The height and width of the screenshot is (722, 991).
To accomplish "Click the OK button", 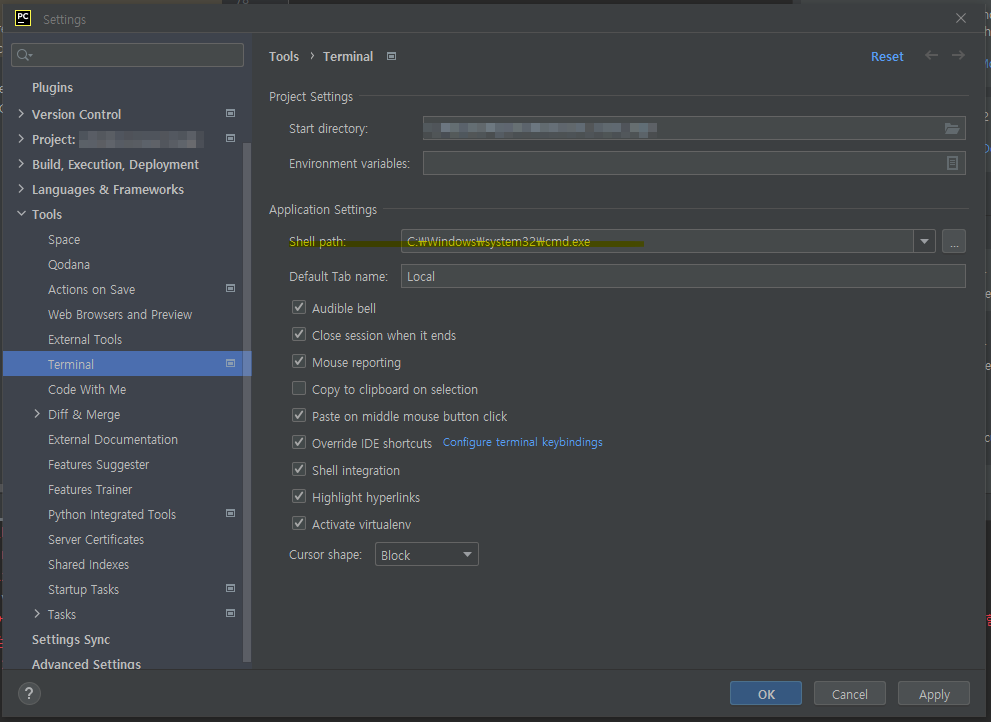I will [766, 694].
